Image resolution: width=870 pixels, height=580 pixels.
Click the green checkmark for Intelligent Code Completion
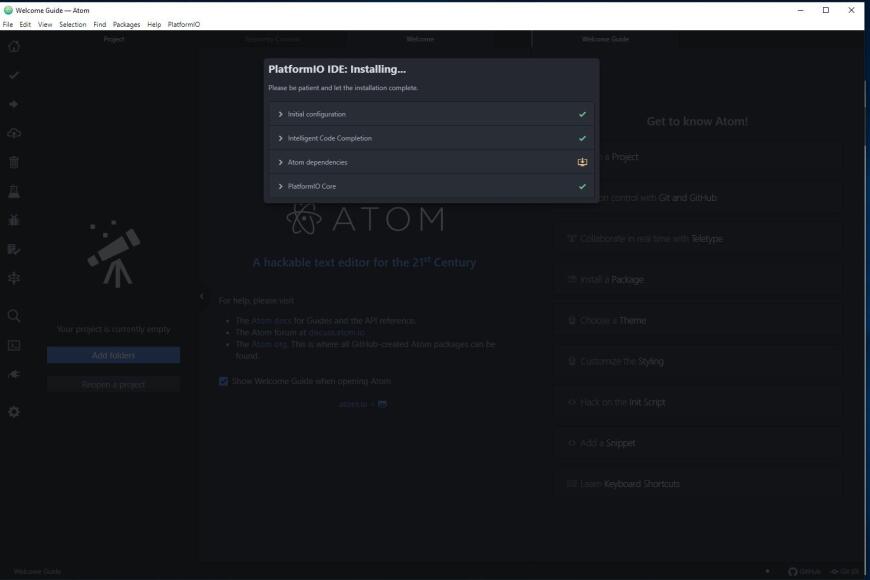(582, 138)
